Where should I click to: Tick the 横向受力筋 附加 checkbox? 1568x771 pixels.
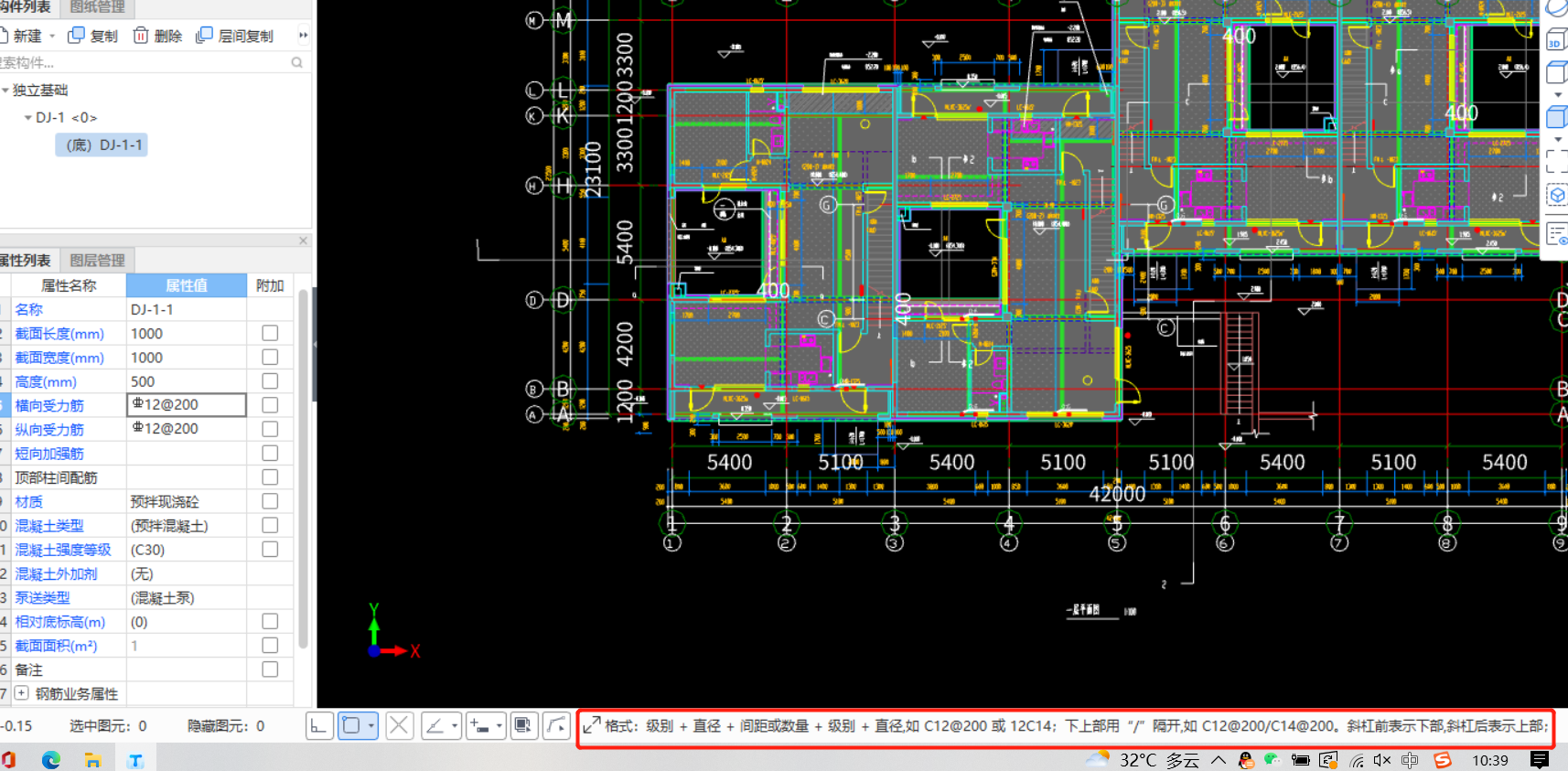270,404
